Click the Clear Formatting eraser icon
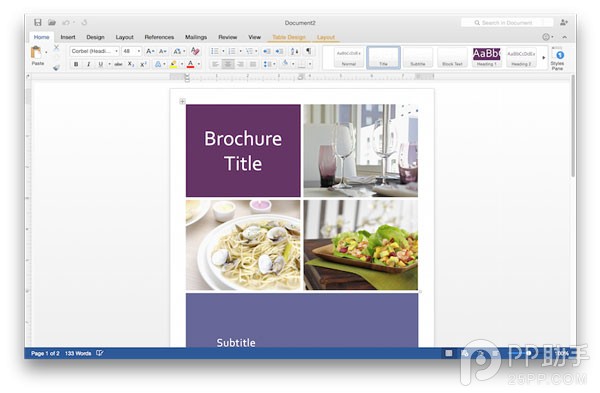Image resolution: width=600 pixels, height=393 pixels. coord(195,51)
